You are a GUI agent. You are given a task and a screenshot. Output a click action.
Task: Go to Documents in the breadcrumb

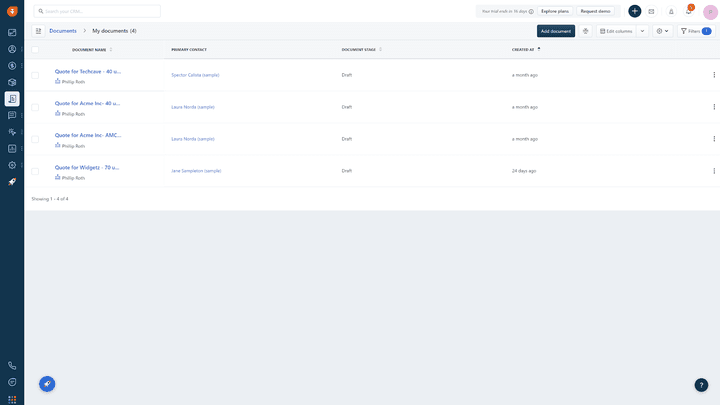[63, 31]
